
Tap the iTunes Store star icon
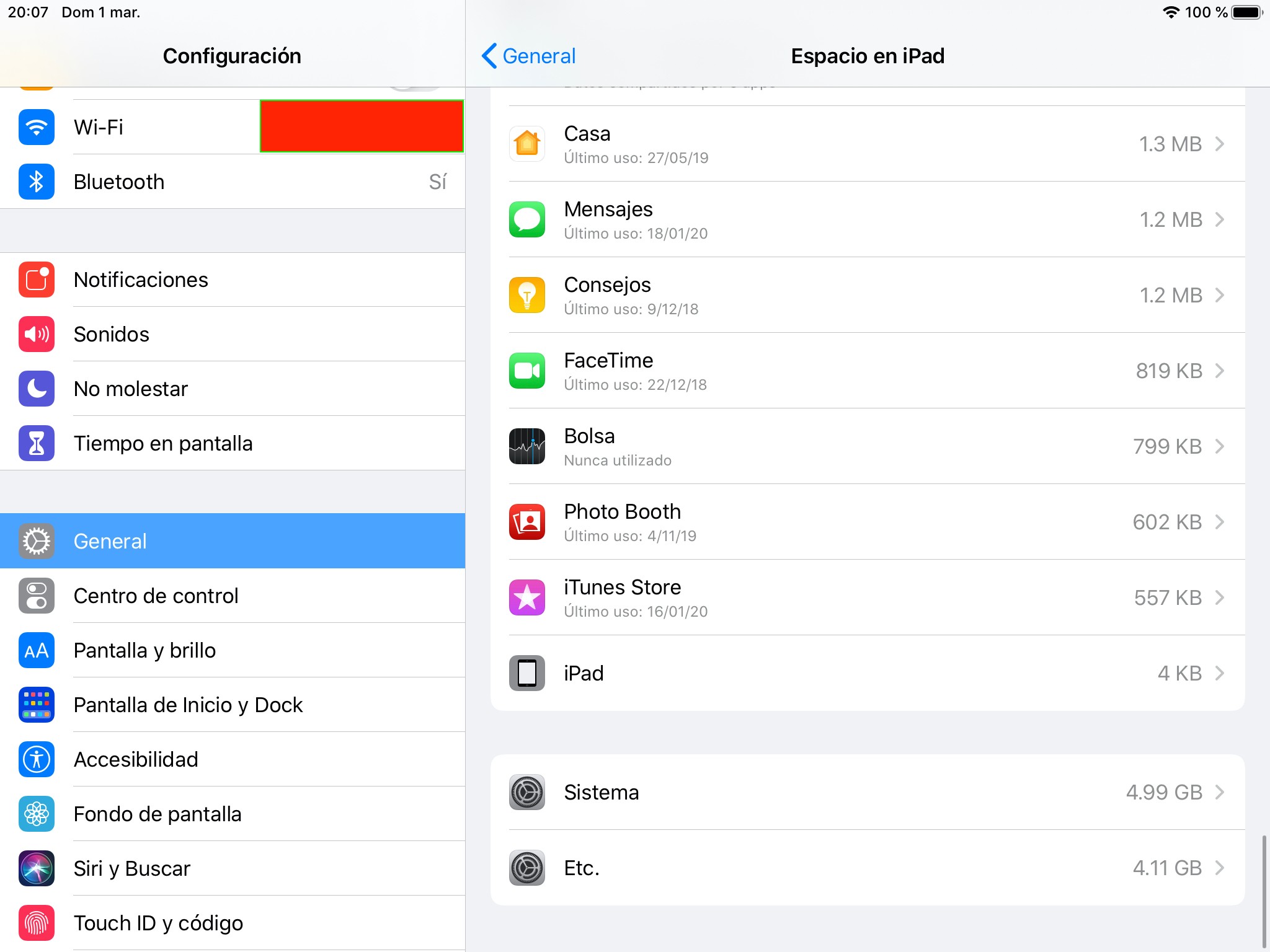point(526,597)
